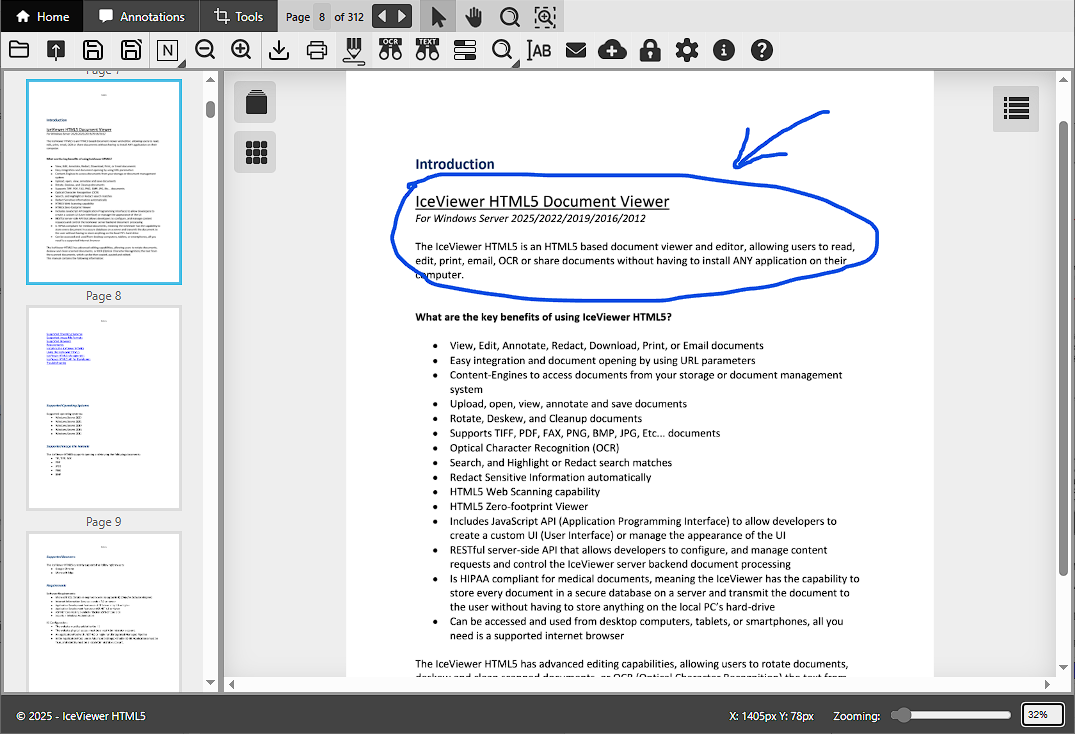Go to next page arrow button

click(402, 16)
